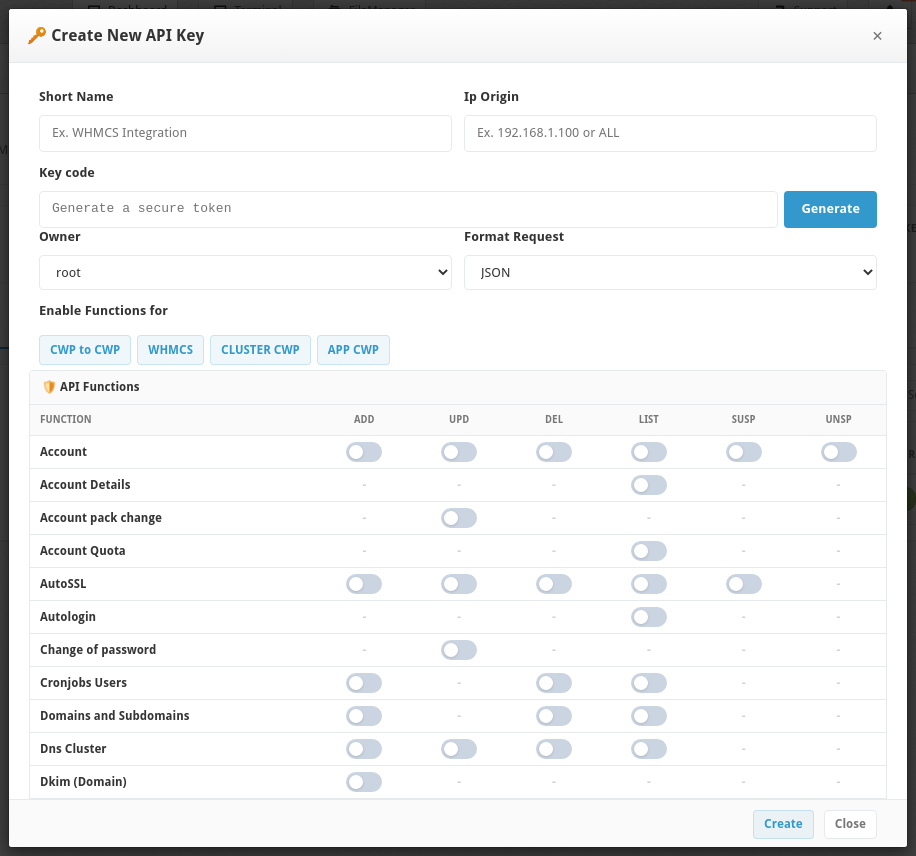Turn on Change of password UPD switch
This screenshot has height=856, width=916.
459,650
